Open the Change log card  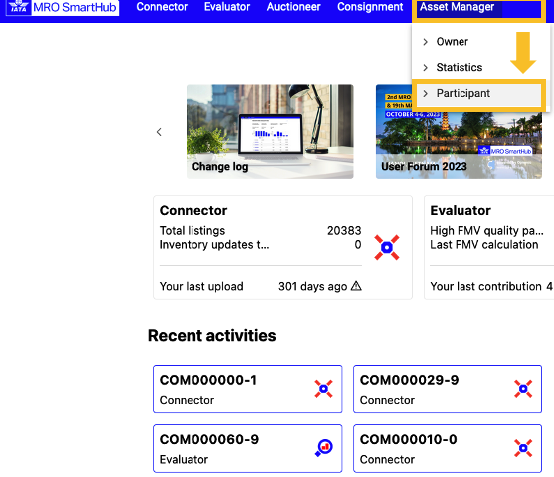click(270, 131)
